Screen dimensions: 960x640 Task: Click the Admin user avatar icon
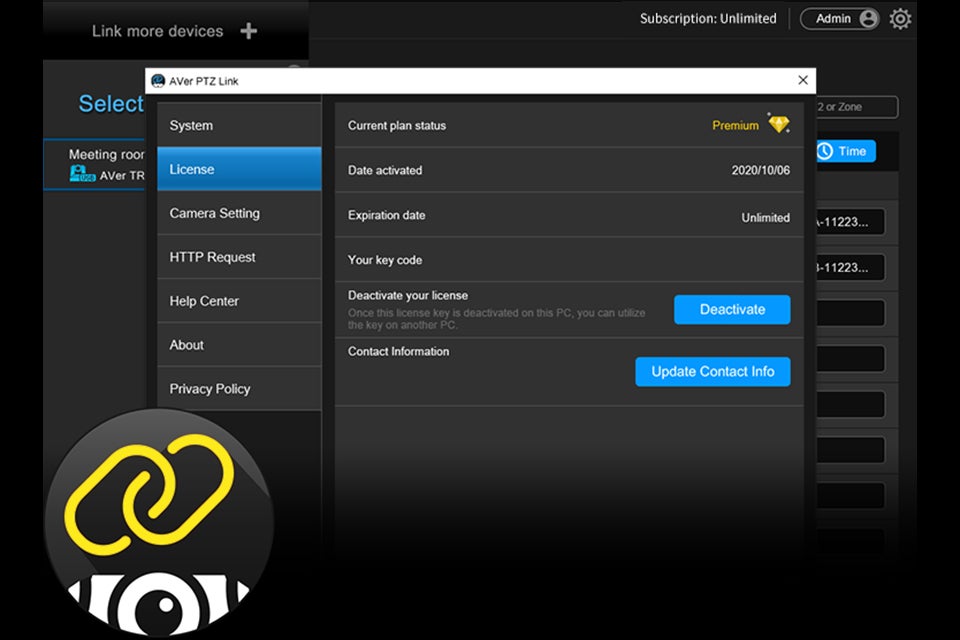point(868,19)
